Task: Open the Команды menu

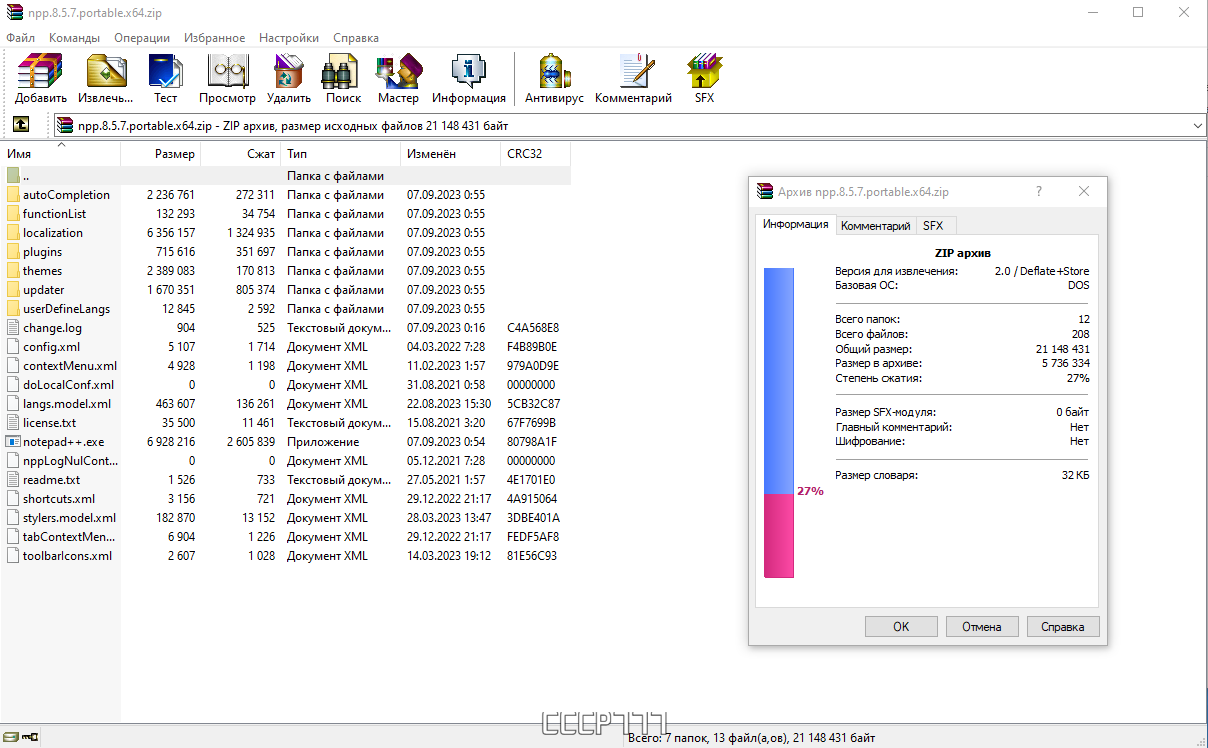Action: pos(74,38)
